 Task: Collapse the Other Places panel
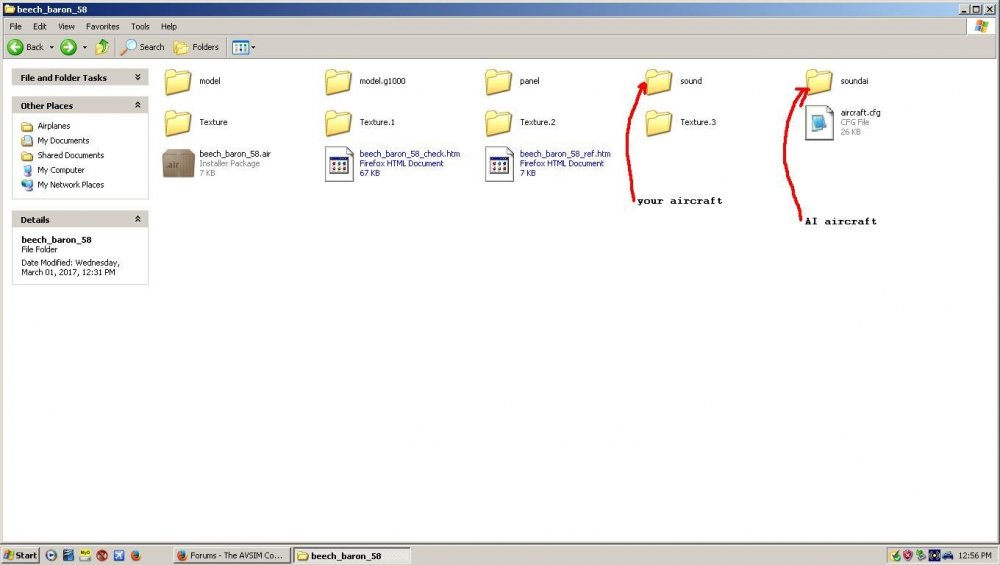pyautogui.click(x=137, y=105)
